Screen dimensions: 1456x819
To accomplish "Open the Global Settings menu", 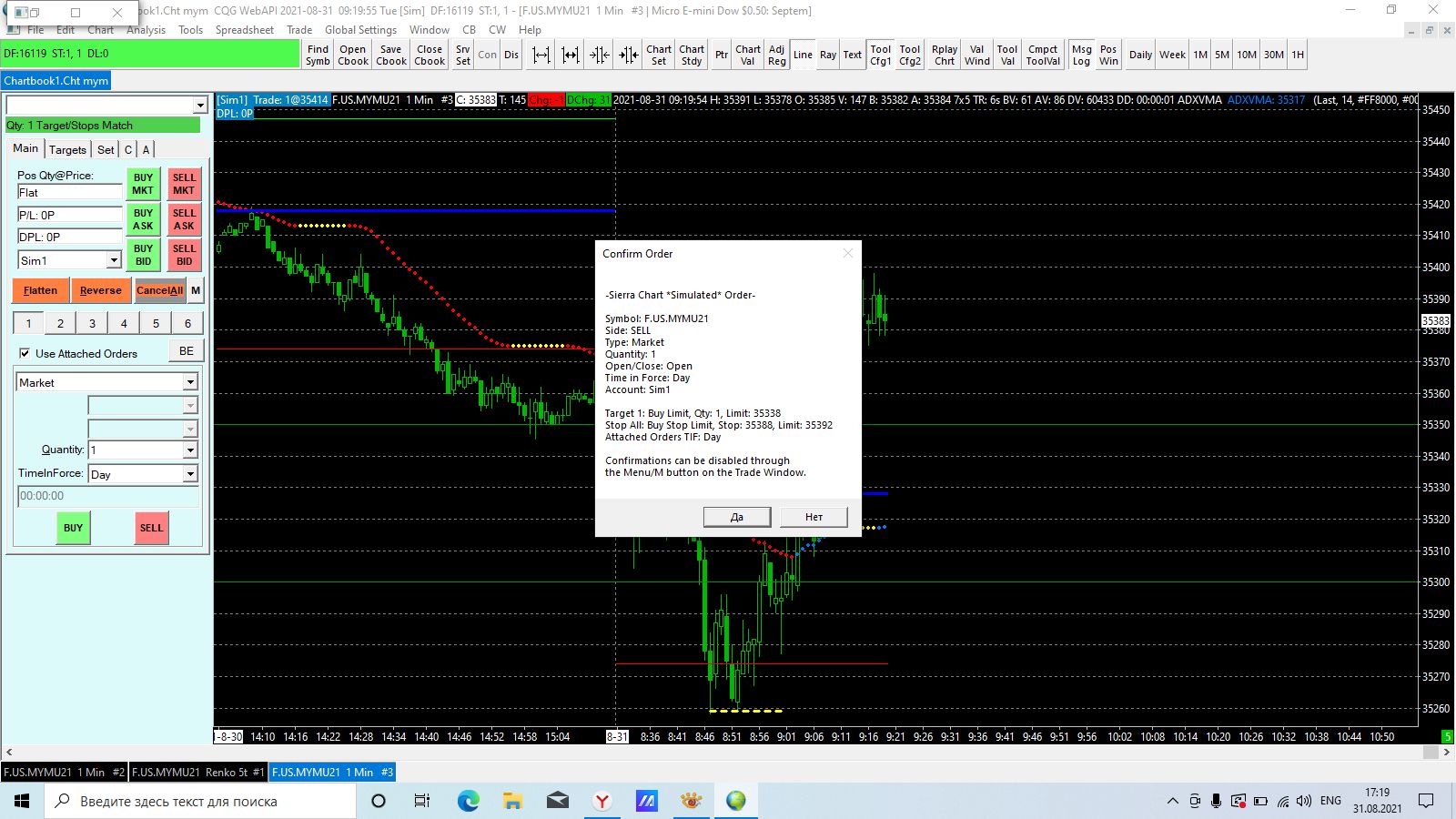I will (360, 30).
